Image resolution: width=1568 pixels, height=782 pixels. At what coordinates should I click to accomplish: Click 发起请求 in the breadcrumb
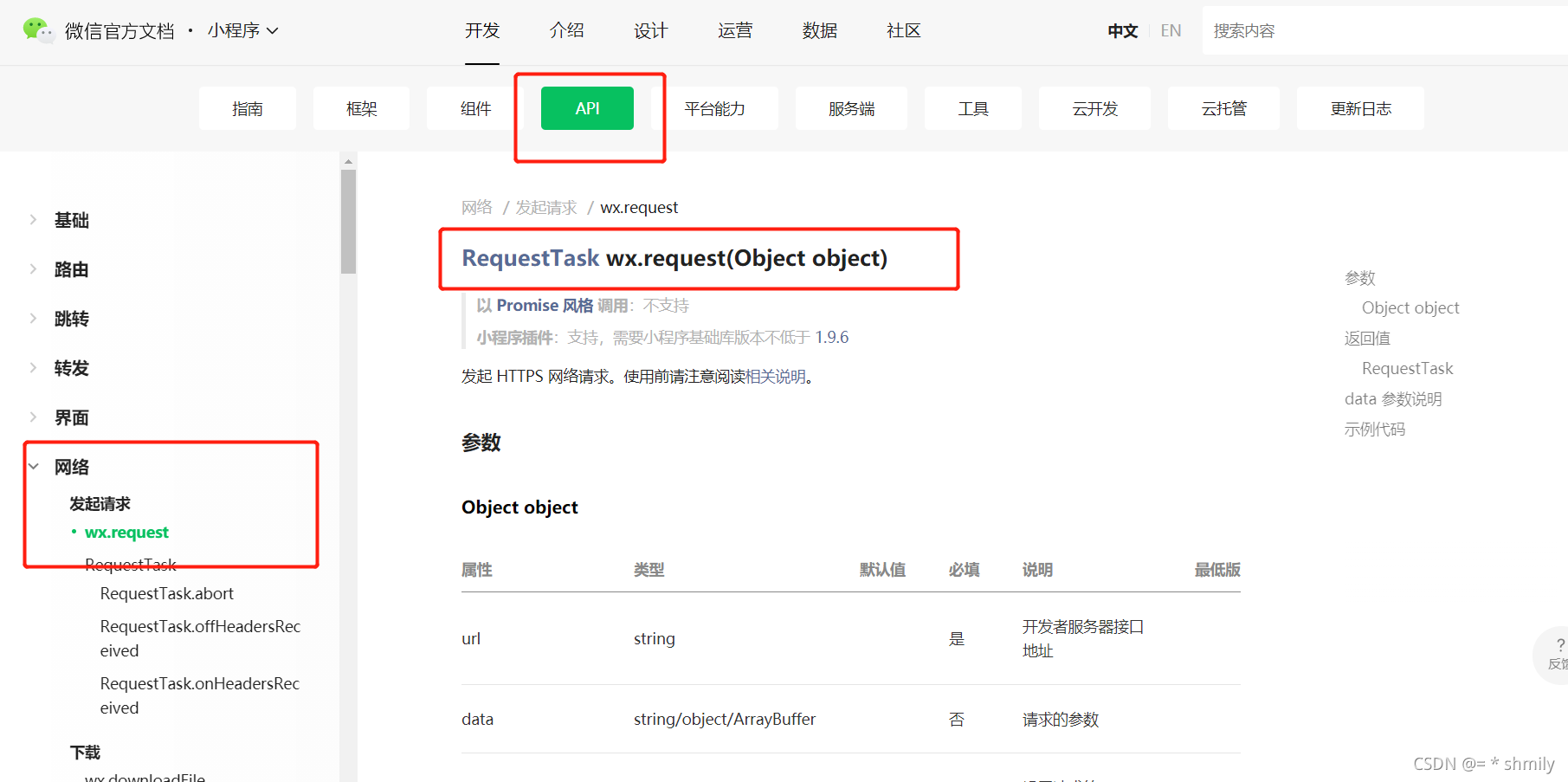coord(546,207)
